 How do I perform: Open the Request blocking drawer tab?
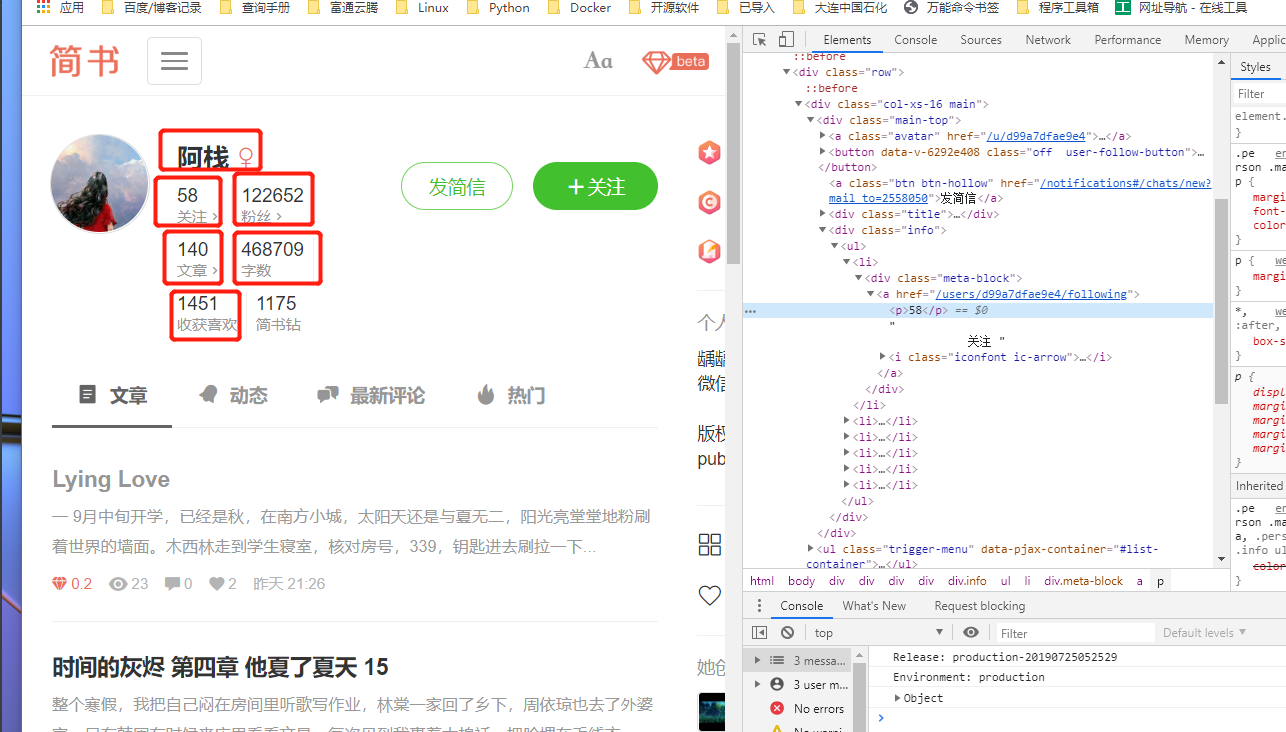(979, 606)
